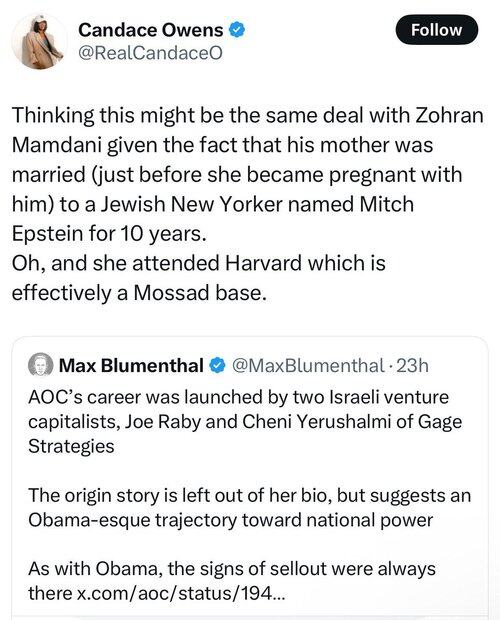Open quoted paragraph starting "AOC's career was launched"
Screen dimensions: 500x620
pyautogui.click(x=245, y=422)
